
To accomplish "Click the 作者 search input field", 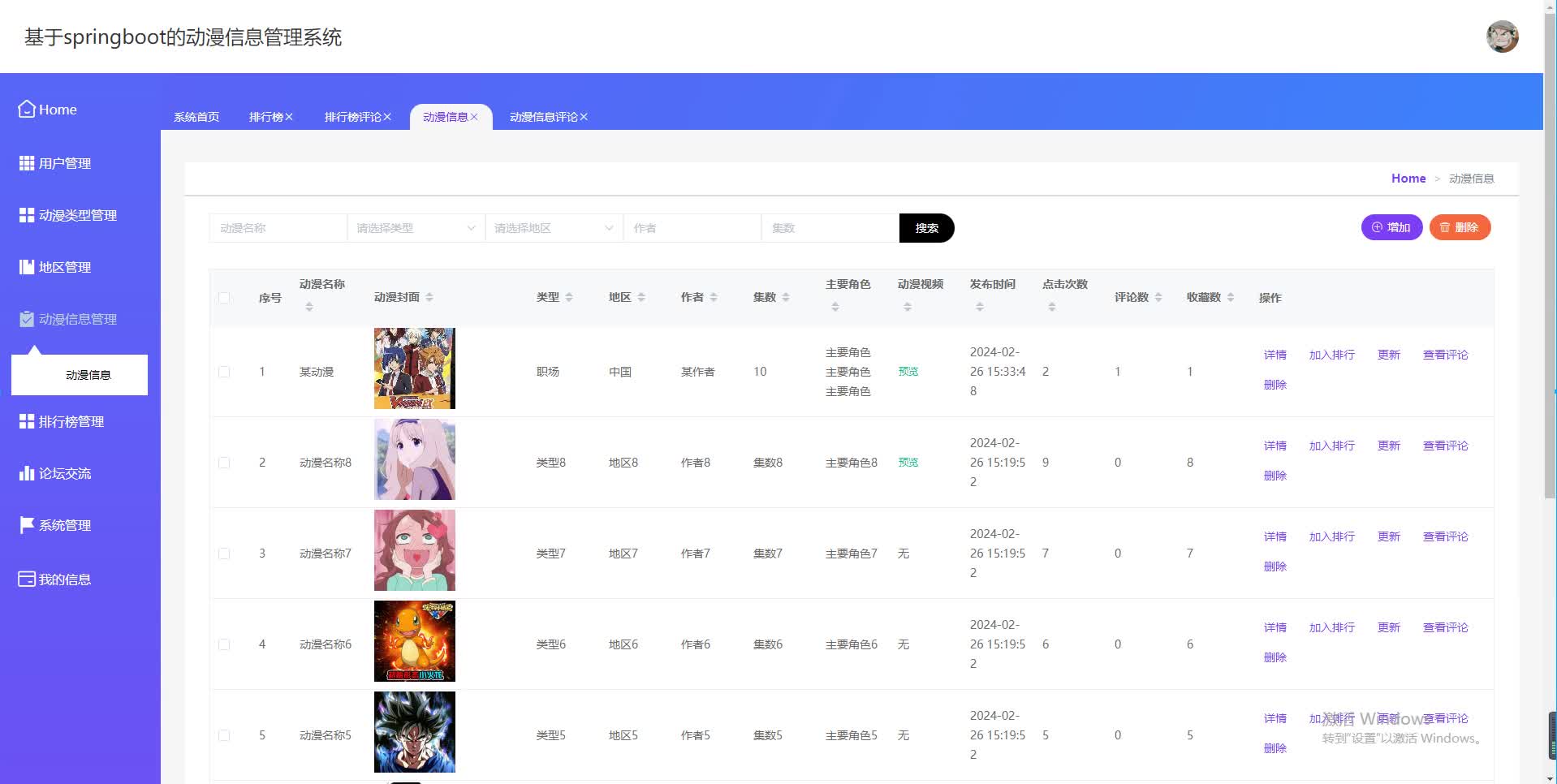I will click(692, 228).
